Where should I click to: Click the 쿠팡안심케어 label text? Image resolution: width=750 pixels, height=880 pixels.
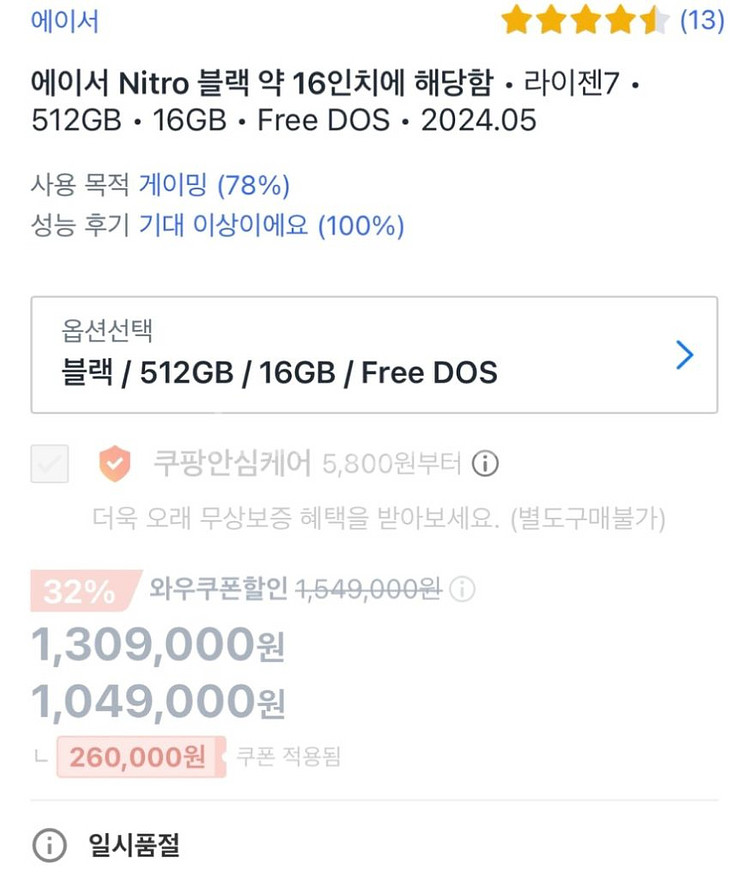(x=231, y=464)
